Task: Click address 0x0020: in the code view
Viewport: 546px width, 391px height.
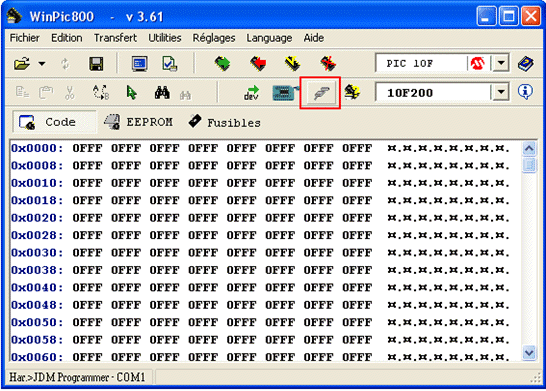Action: point(37,218)
